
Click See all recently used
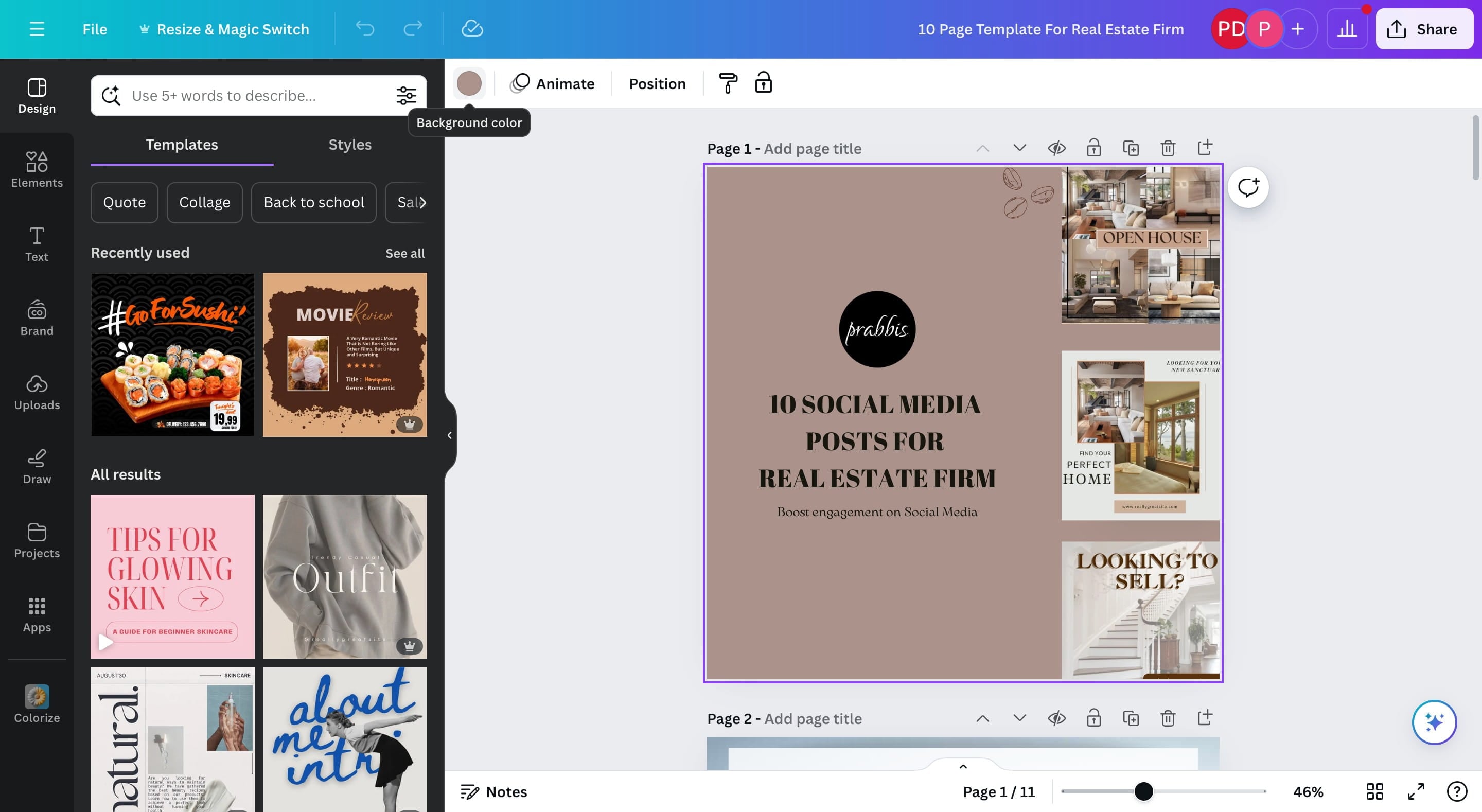coord(405,253)
